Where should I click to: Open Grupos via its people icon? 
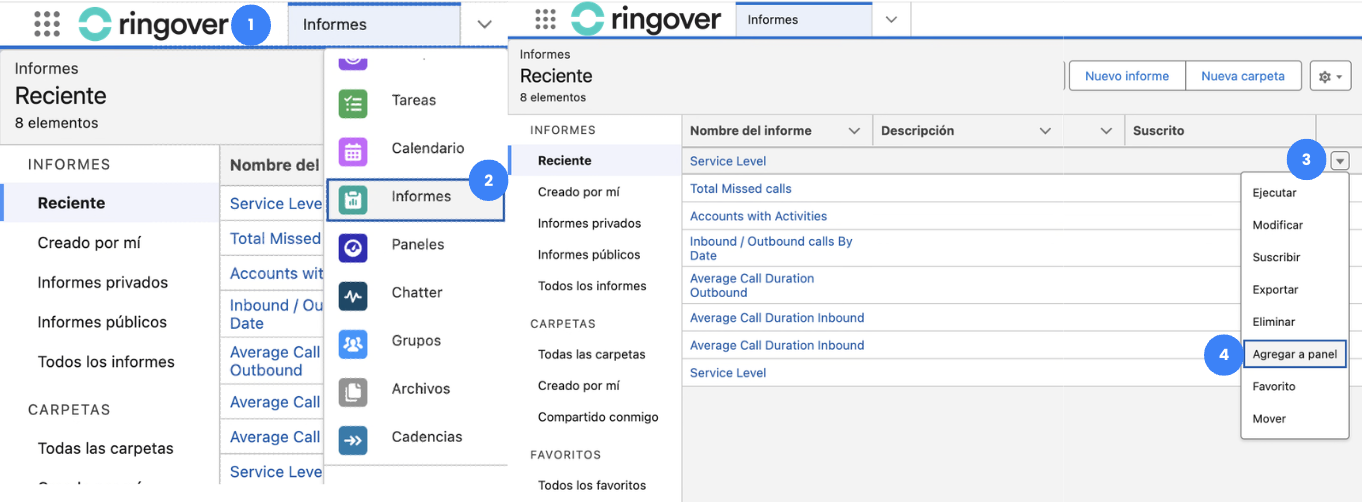coord(353,341)
